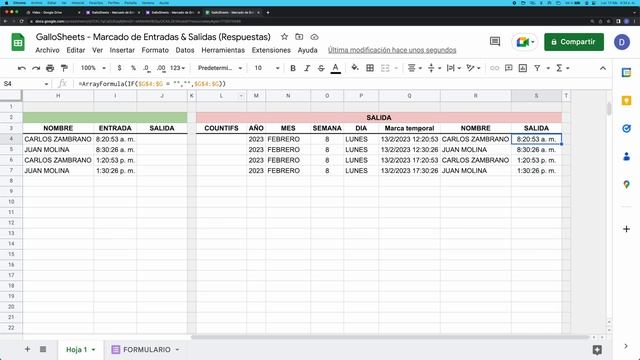Open Maps in the side panel

(626, 184)
